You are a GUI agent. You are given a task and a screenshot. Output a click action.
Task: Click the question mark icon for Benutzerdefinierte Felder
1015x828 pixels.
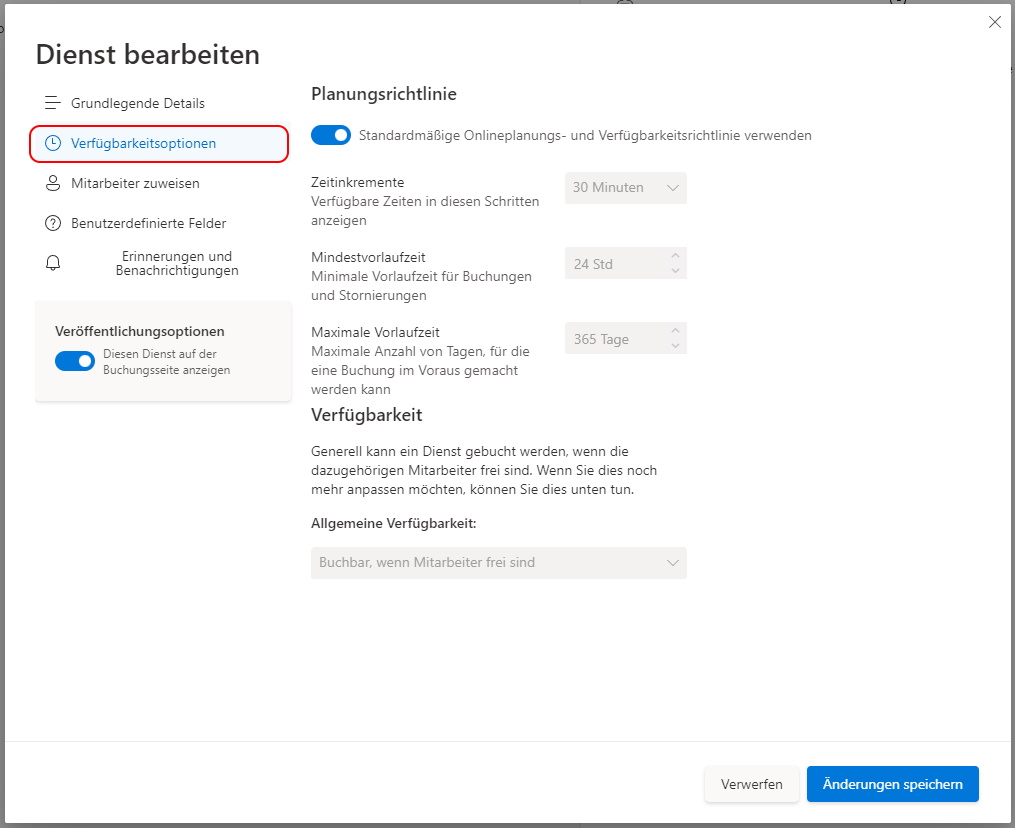click(x=53, y=223)
